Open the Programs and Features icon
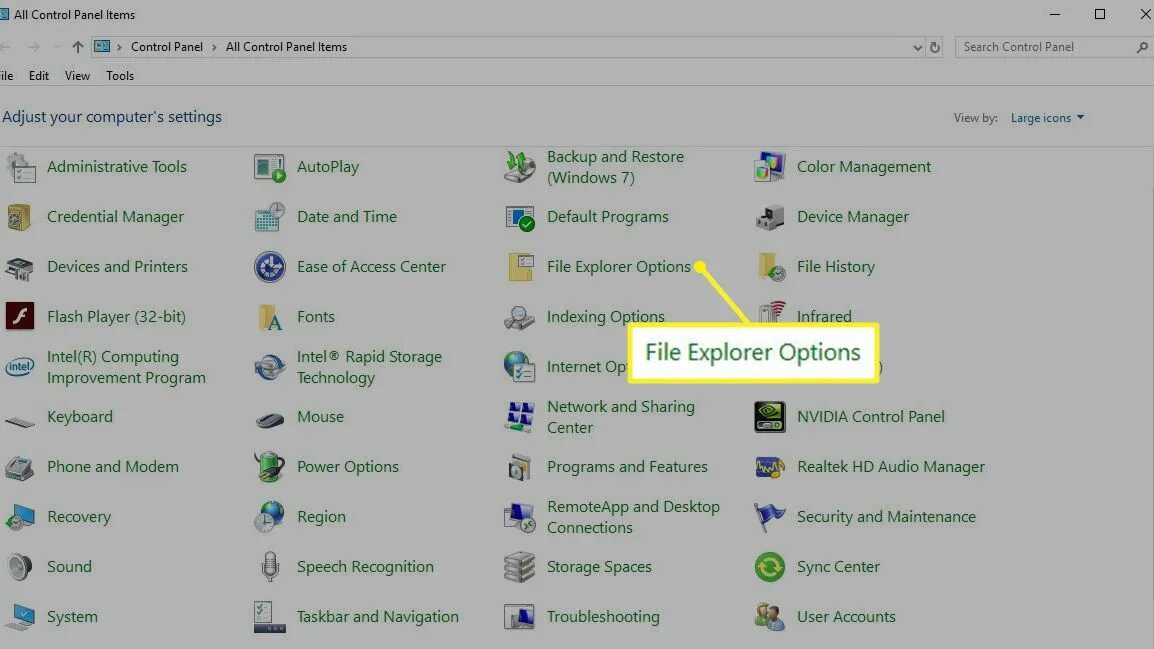 point(520,467)
